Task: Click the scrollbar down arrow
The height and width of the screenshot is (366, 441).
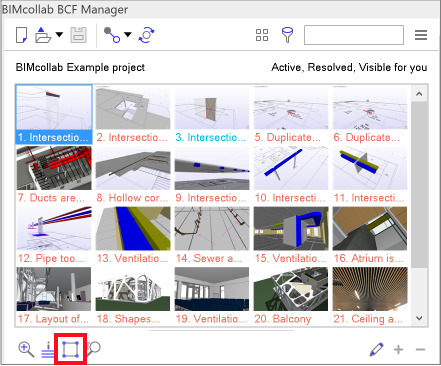Action: (x=419, y=318)
